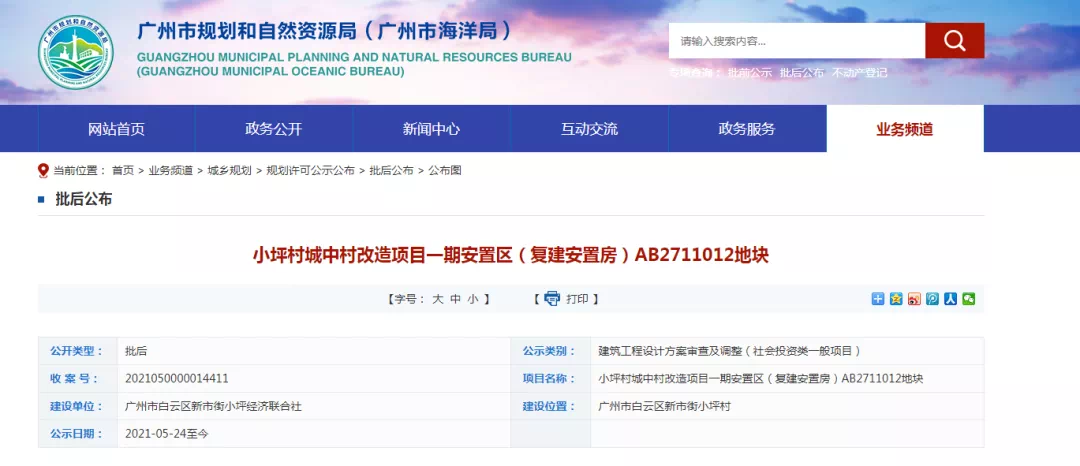The height and width of the screenshot is (466, 1080).
Task: Open the blue plus share-more icon
Action: tap(877, 299)
